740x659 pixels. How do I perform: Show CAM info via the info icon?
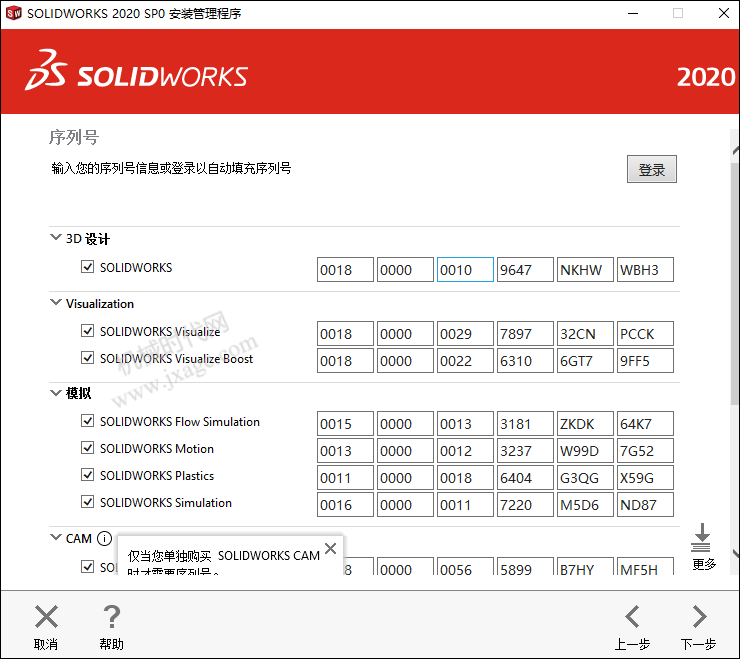[104, 538]
